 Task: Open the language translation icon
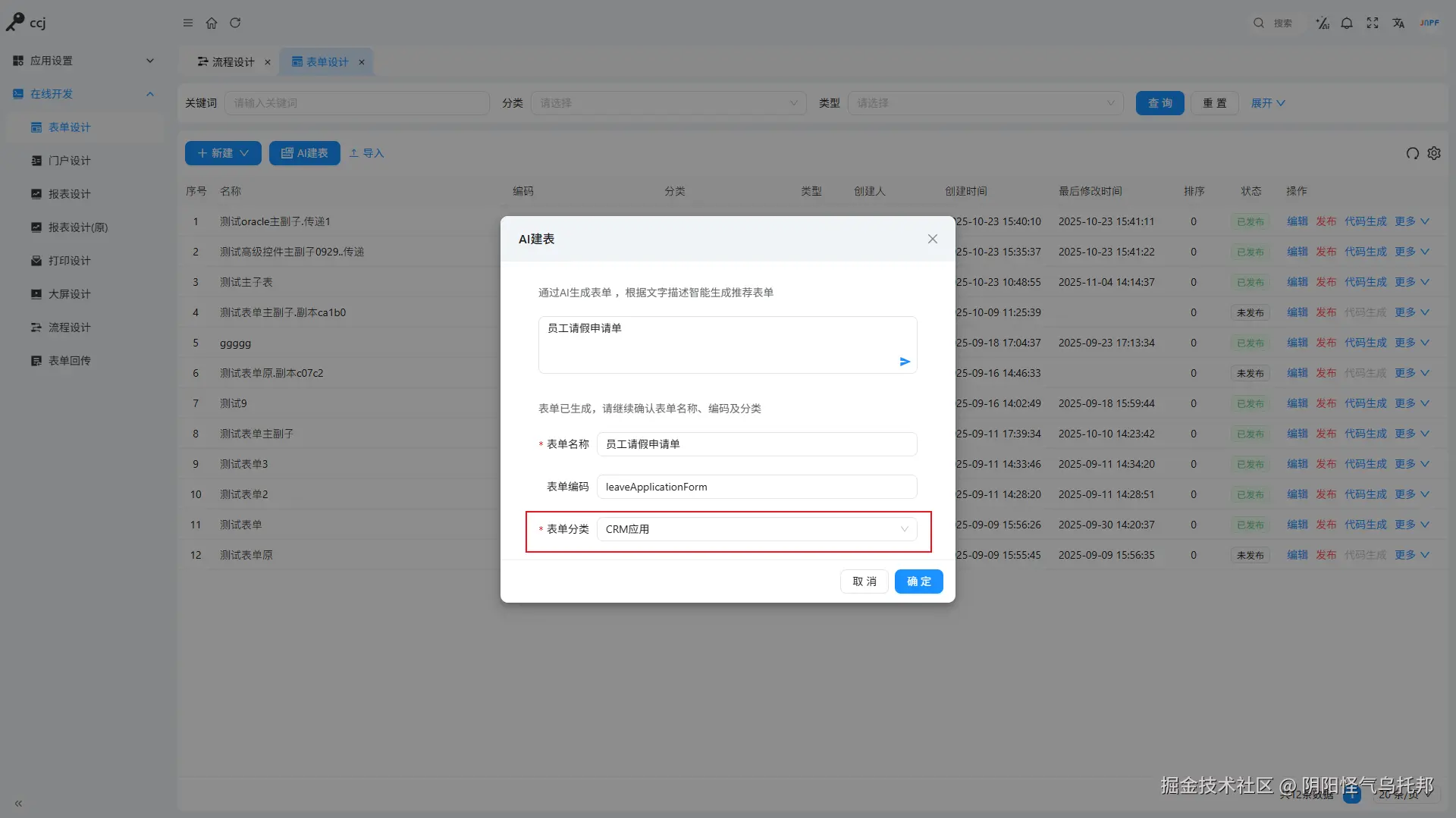[1398, 23]
